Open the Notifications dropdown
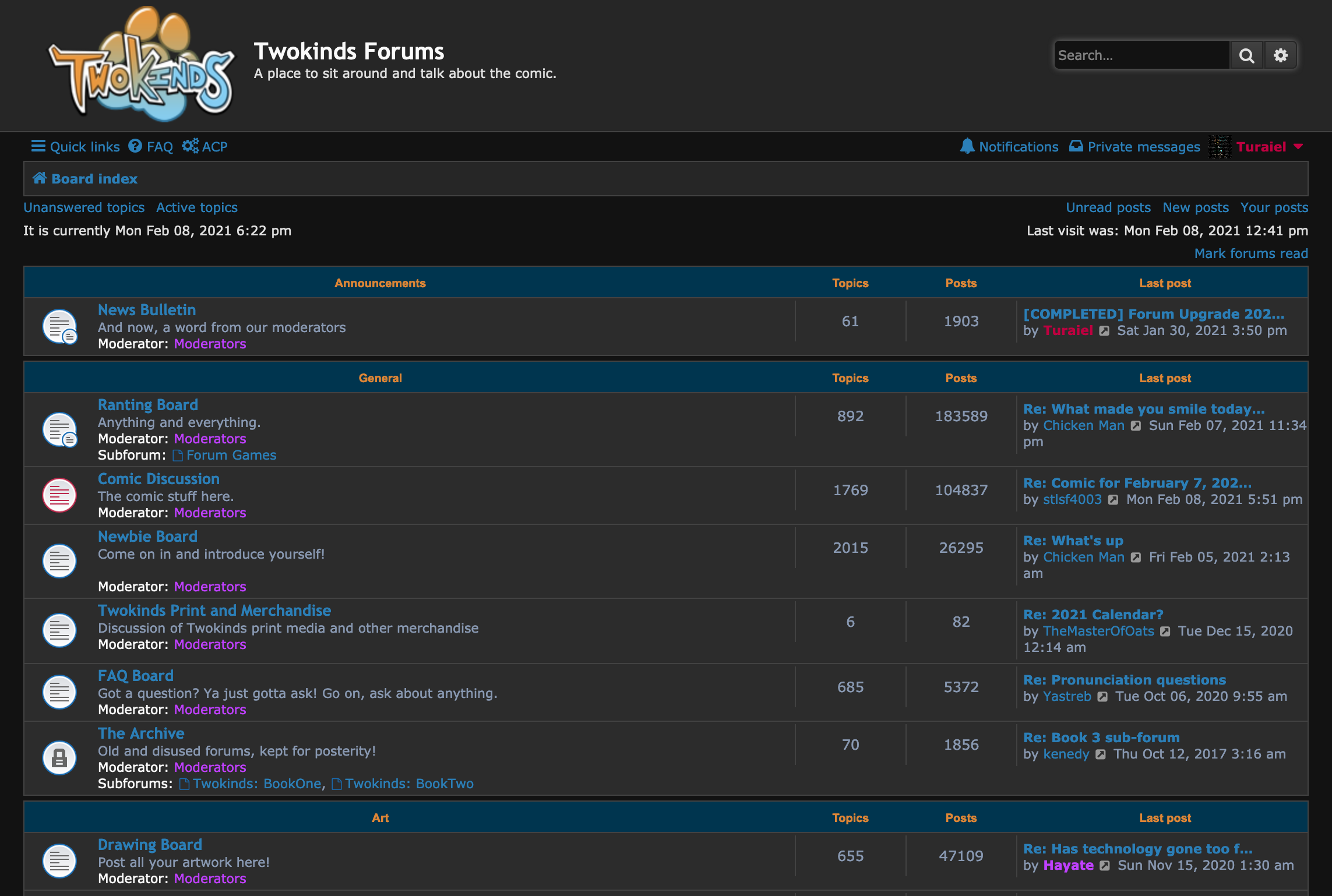Image resolution: width=1332 pixels, height=896 pixels. click(x=1009, y=147)
